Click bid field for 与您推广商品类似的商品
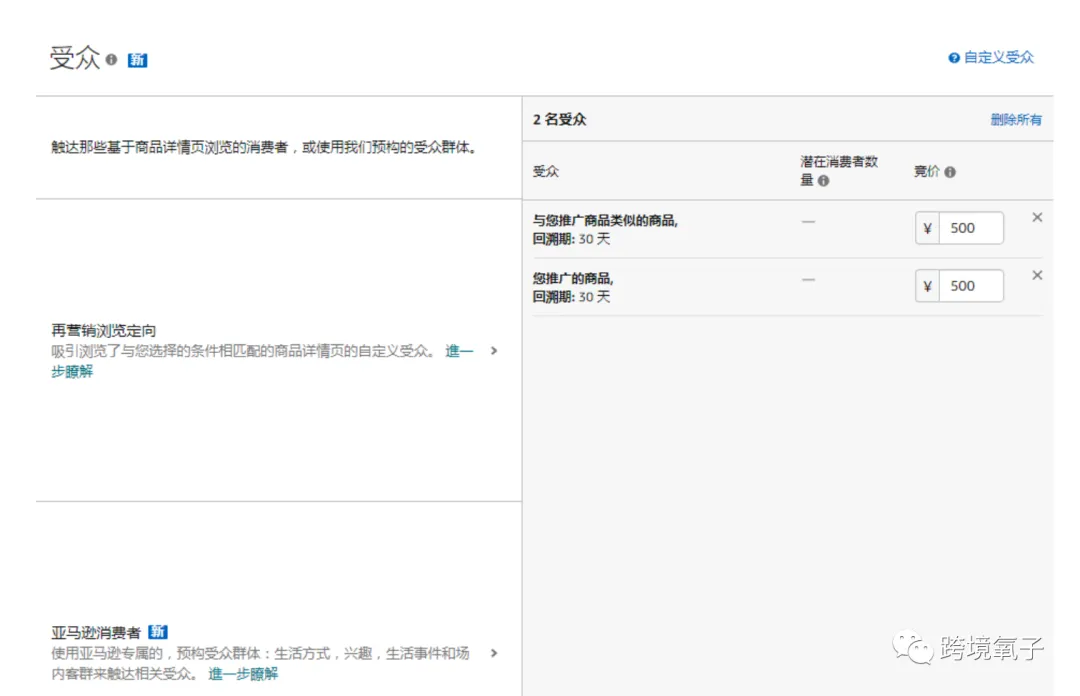 971,228
